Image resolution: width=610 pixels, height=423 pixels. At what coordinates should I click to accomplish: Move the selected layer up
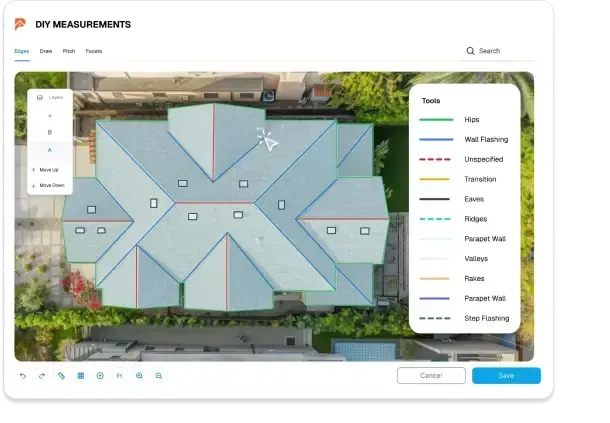tap(46, 170)
